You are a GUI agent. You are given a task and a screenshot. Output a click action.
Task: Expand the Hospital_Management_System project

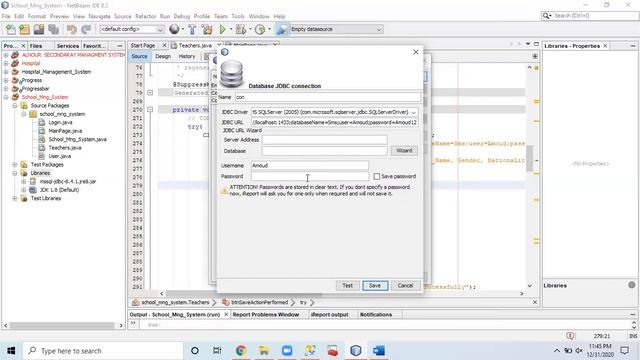point(6,72)
